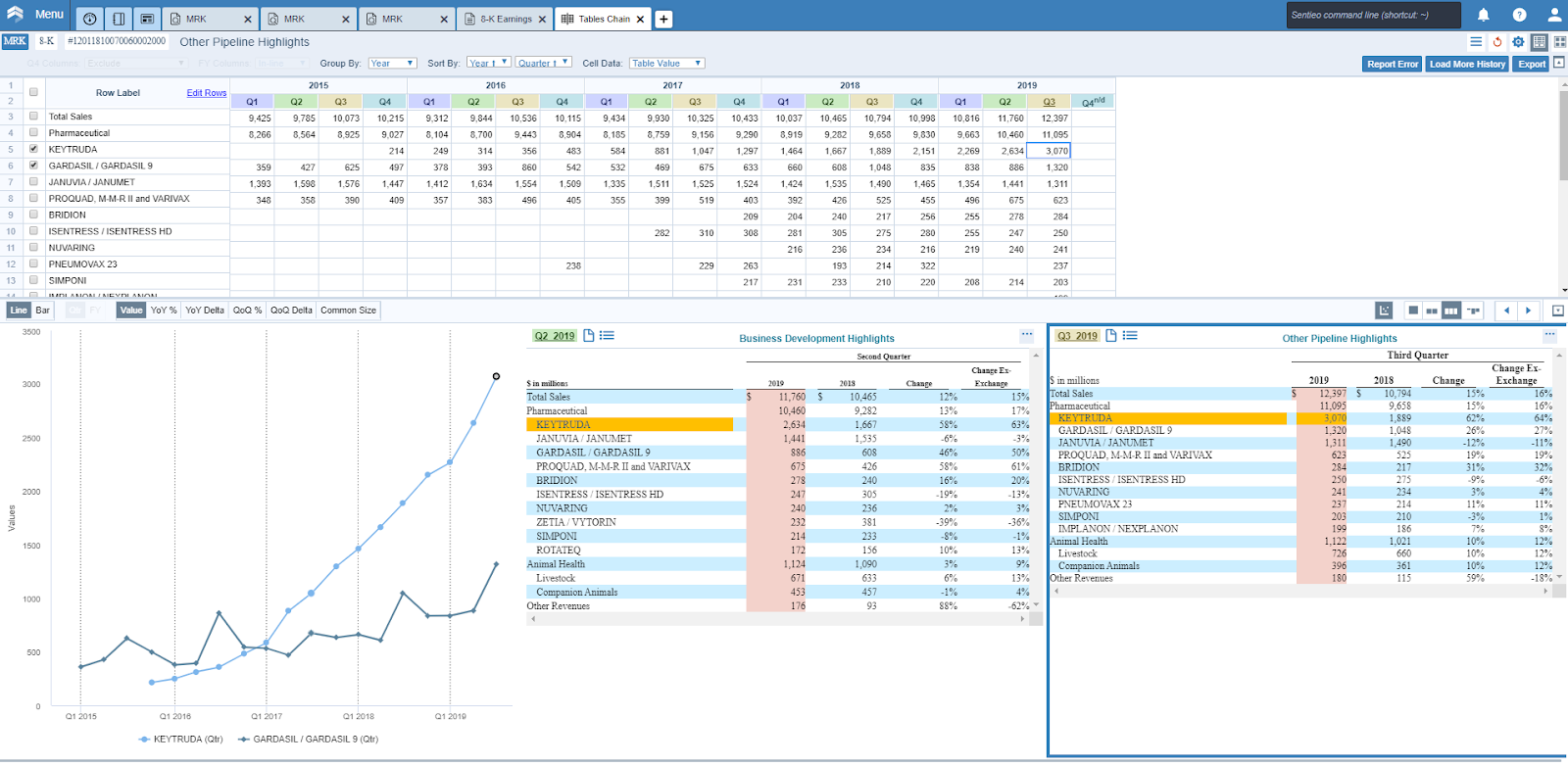Viewport: 1568px width, 766px height.
Task: Click the 3,070 KEYTRUDA Q3 2019 cell
Action: point(1049,150)
